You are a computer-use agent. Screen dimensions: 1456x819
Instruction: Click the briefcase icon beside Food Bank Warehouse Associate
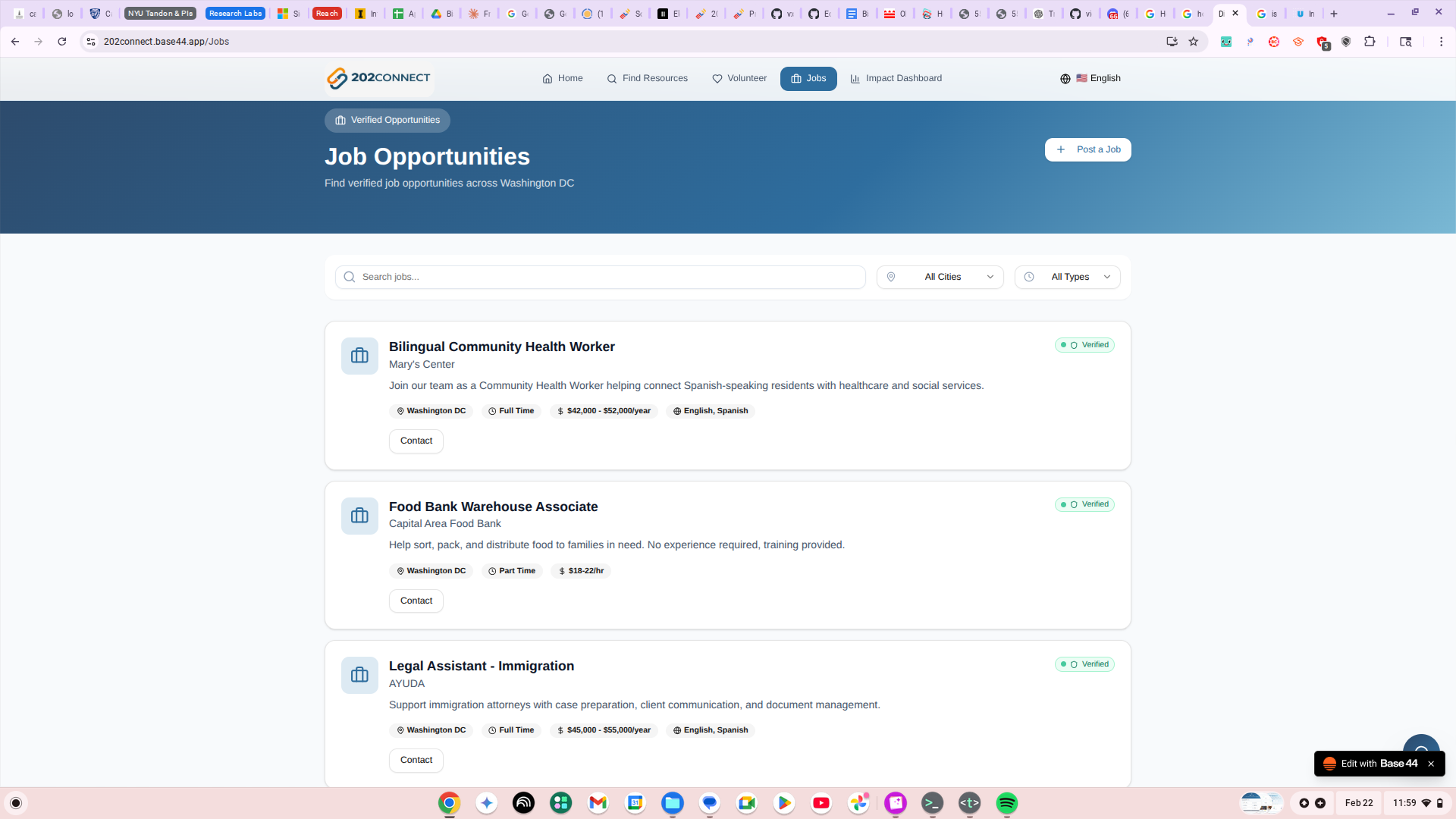pyautogui.click(x=359, y=516)
